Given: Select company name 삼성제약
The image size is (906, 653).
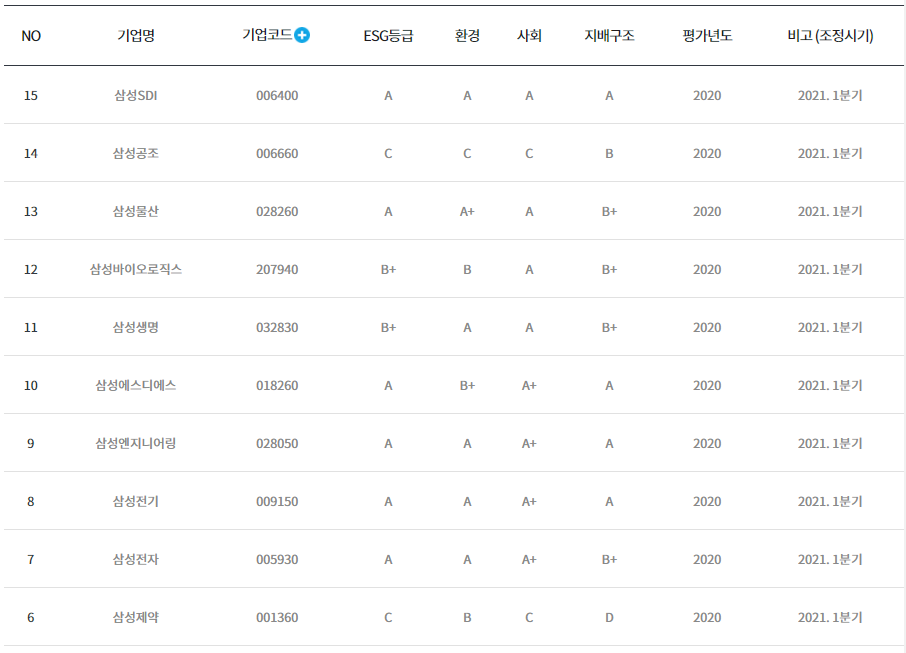Looking at the screenshot, I should tap(136, 617).
